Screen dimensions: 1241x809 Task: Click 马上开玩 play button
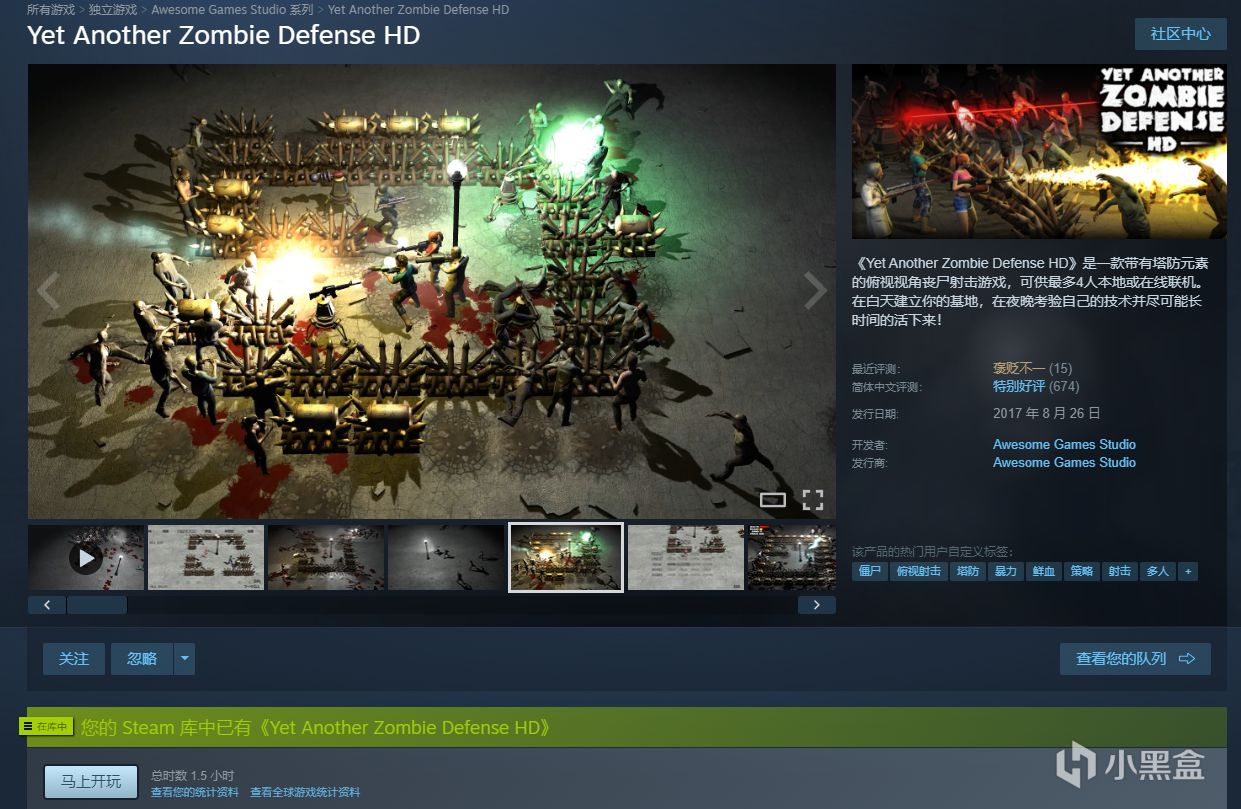[90, 781]
